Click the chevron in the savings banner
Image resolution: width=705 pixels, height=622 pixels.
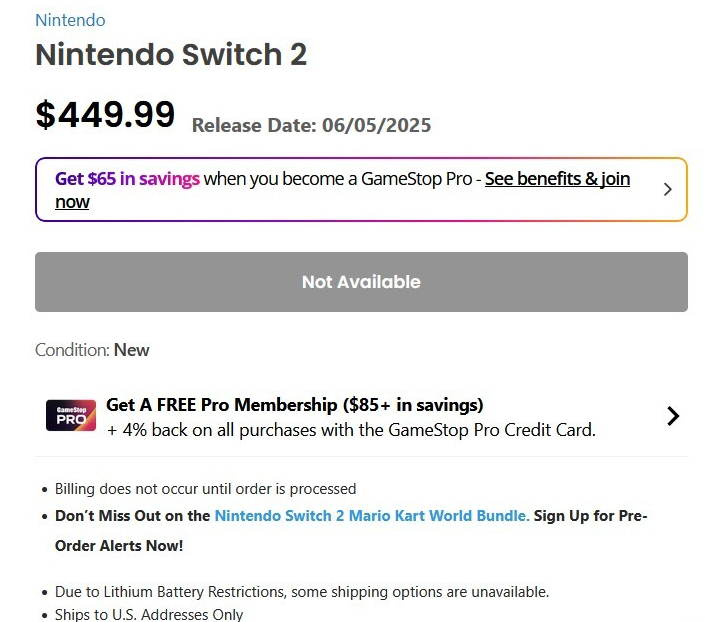point(668,189)
